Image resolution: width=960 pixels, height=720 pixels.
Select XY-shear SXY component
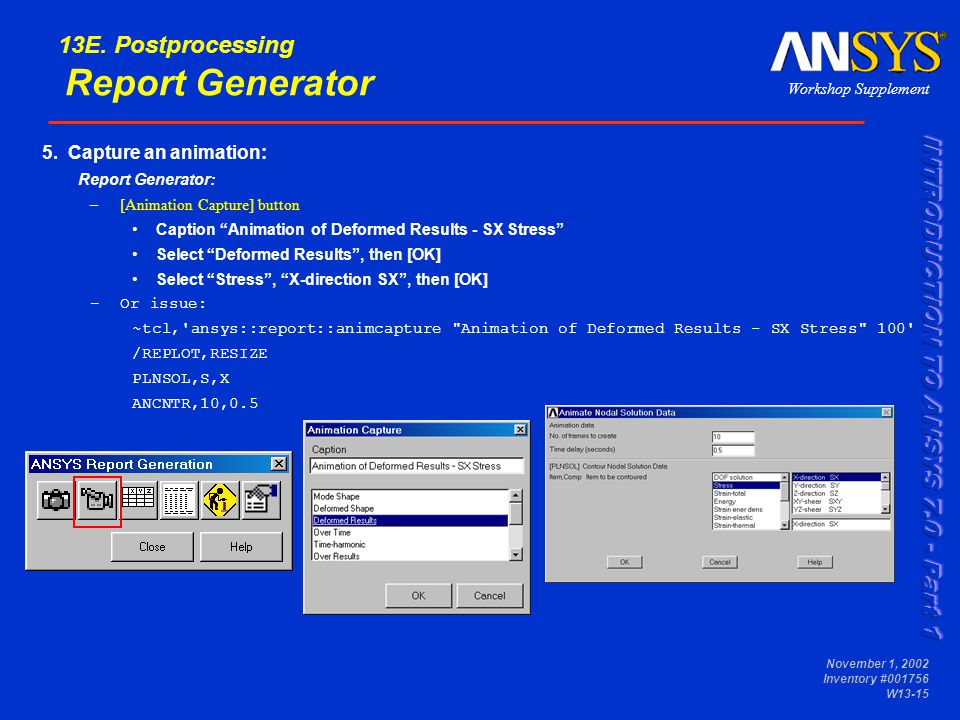coord(836,501)
